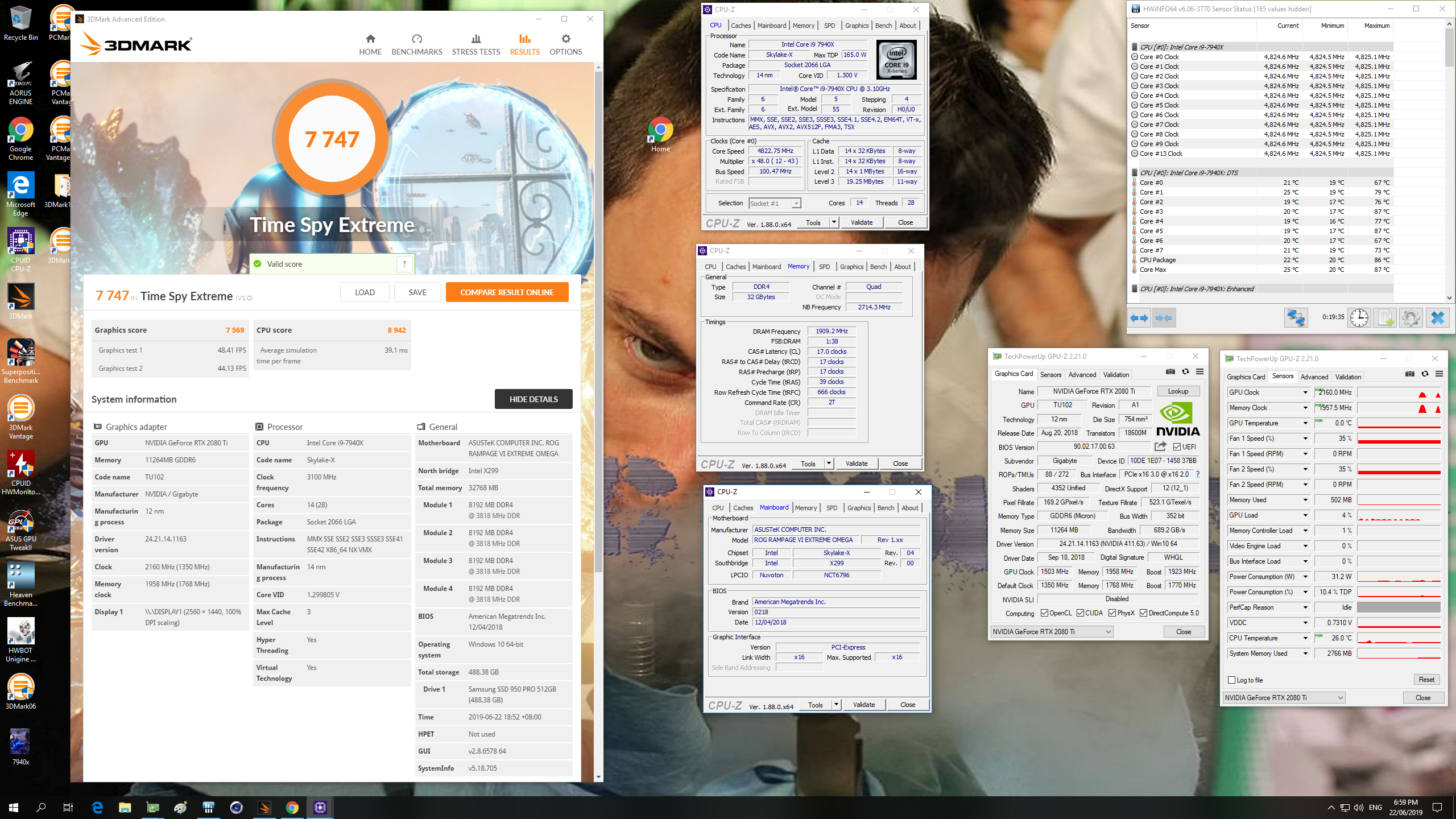Open the Tools dropdown arrow in CPU-Z Mainboard window

(836, 705)
